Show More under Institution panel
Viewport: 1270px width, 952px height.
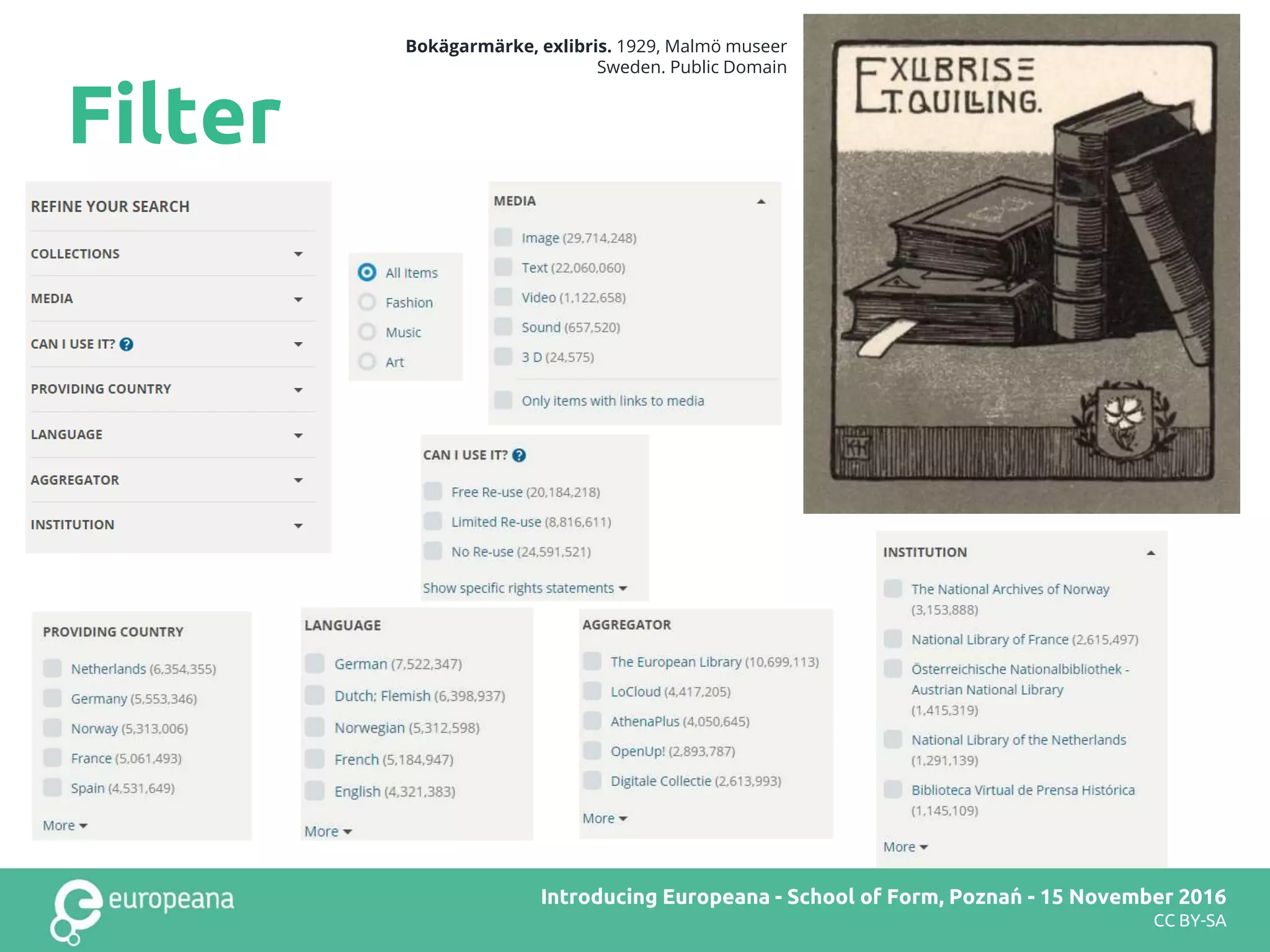click(x=905, y=847)
